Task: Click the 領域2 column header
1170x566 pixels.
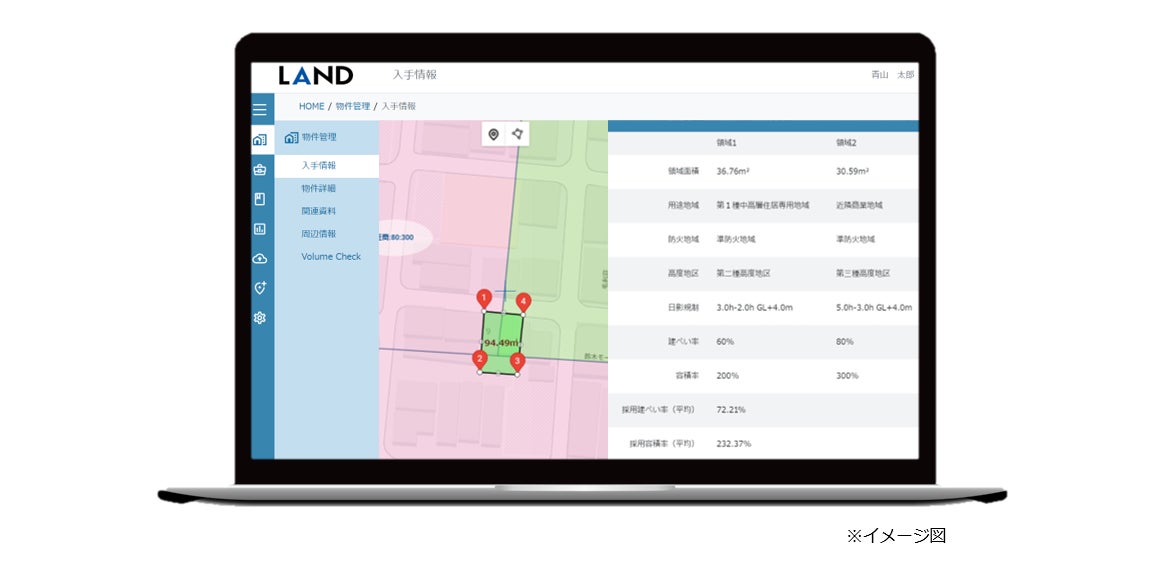Action: point(847,142)
